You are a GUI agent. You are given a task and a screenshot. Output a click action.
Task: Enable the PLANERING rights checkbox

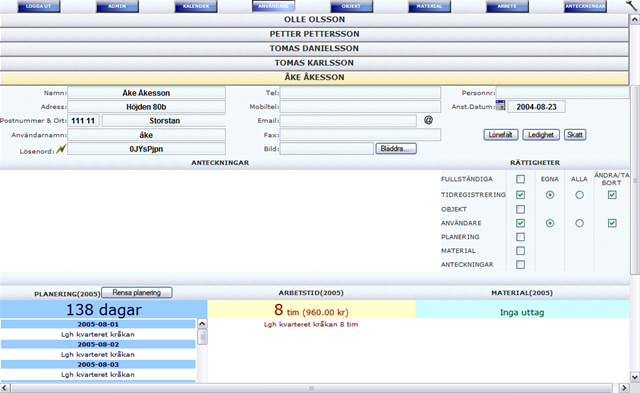[520, 237]
